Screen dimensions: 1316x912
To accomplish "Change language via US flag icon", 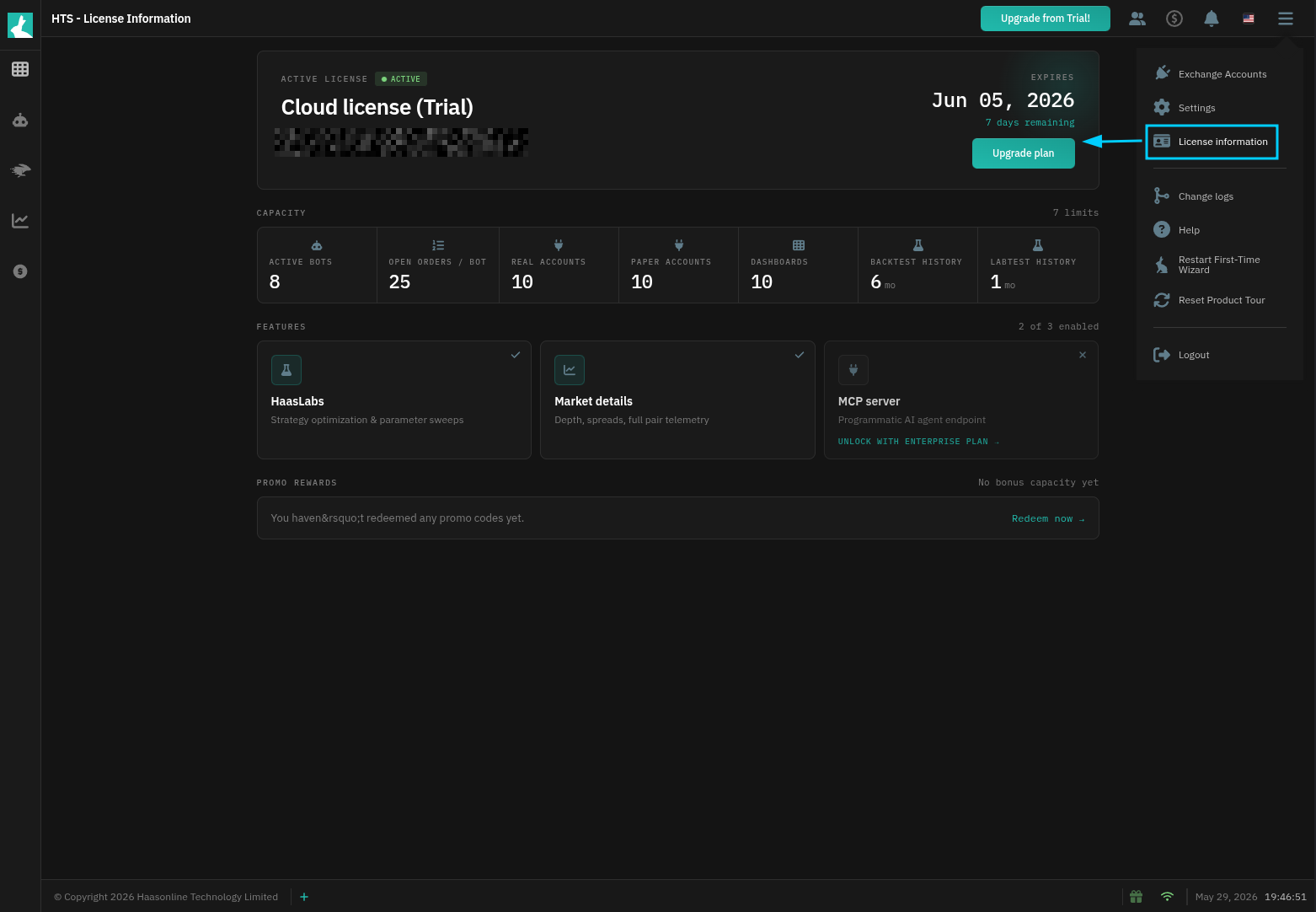I will [1249, 19].
